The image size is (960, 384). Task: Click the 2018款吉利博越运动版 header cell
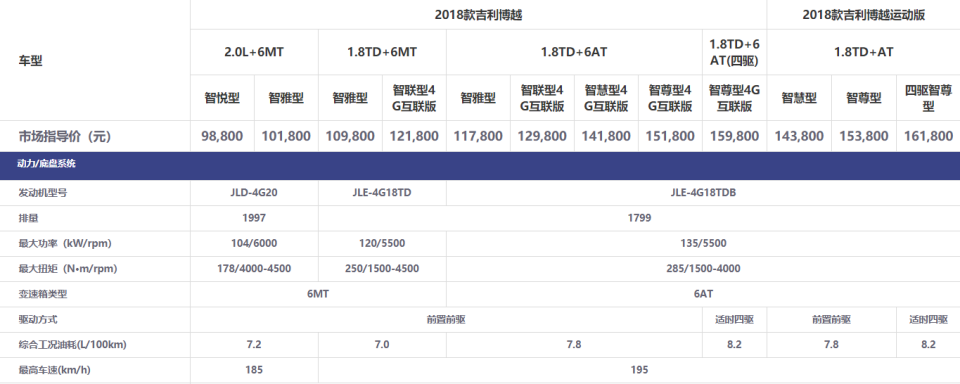tap(863, 15)
